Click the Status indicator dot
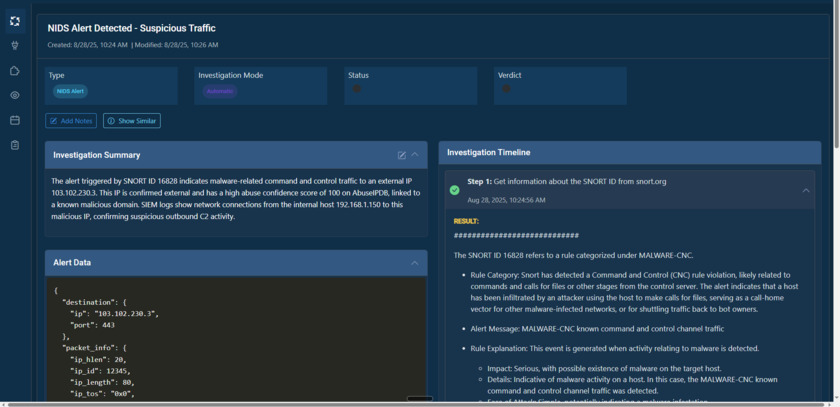This screenshot has height=407, width=840. 356,89
